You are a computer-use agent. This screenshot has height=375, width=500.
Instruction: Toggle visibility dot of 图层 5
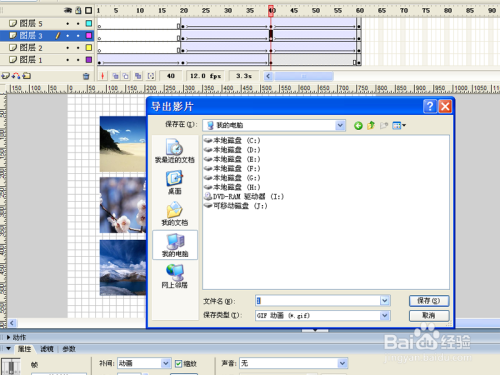(x=68, y=23)
